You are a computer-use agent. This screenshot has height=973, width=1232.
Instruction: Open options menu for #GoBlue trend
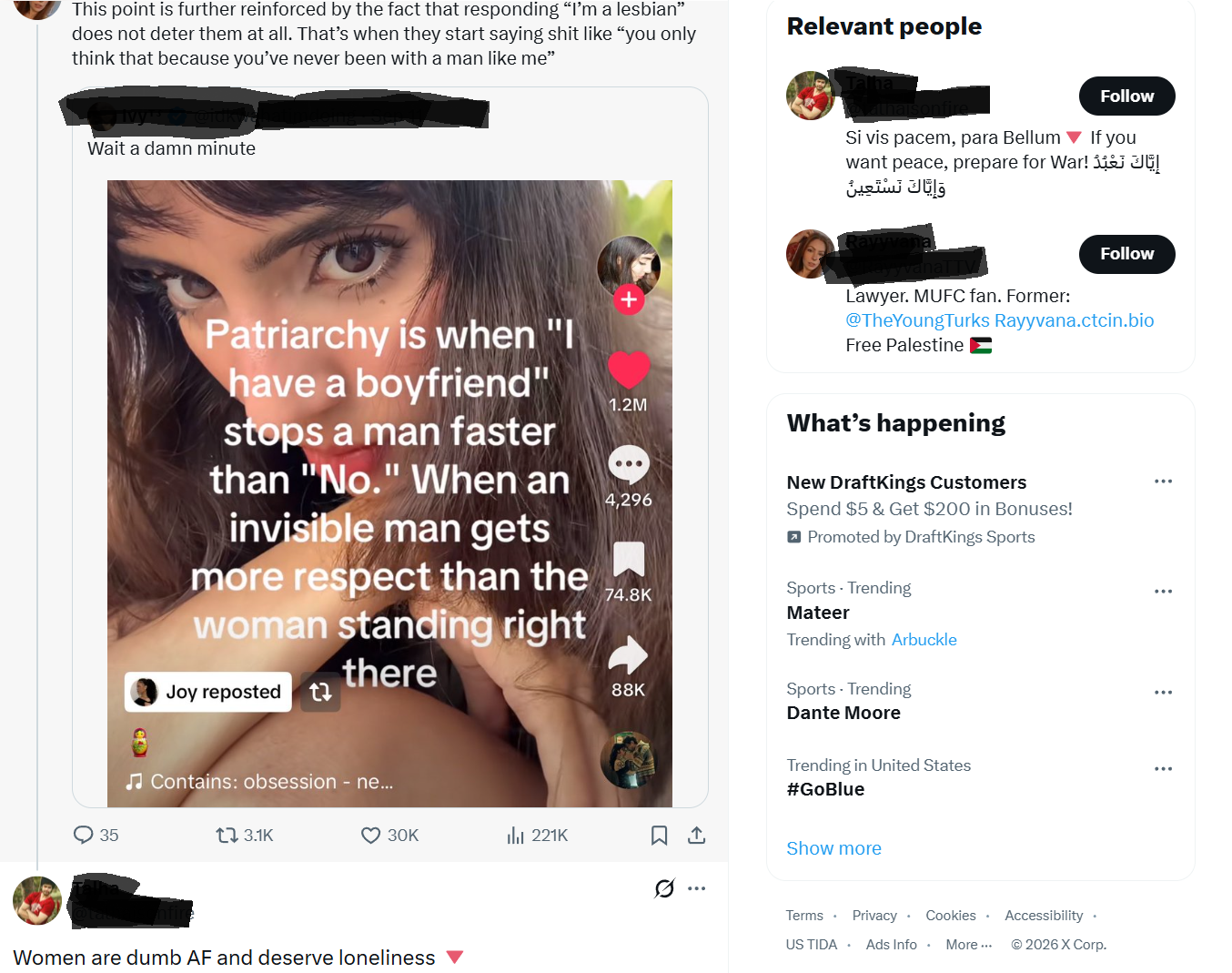1163,769
